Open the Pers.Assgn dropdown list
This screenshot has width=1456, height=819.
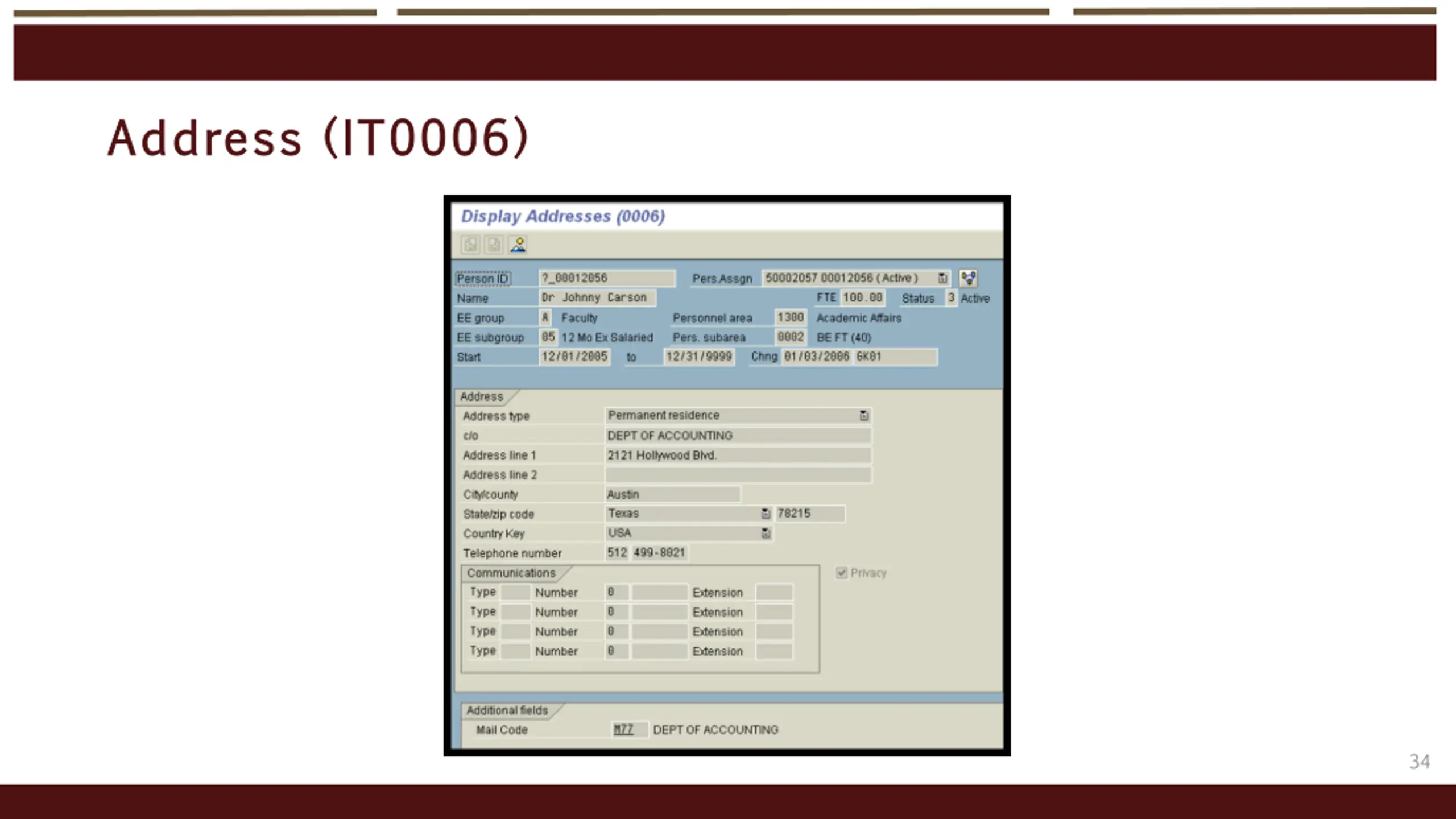[942, 278]
